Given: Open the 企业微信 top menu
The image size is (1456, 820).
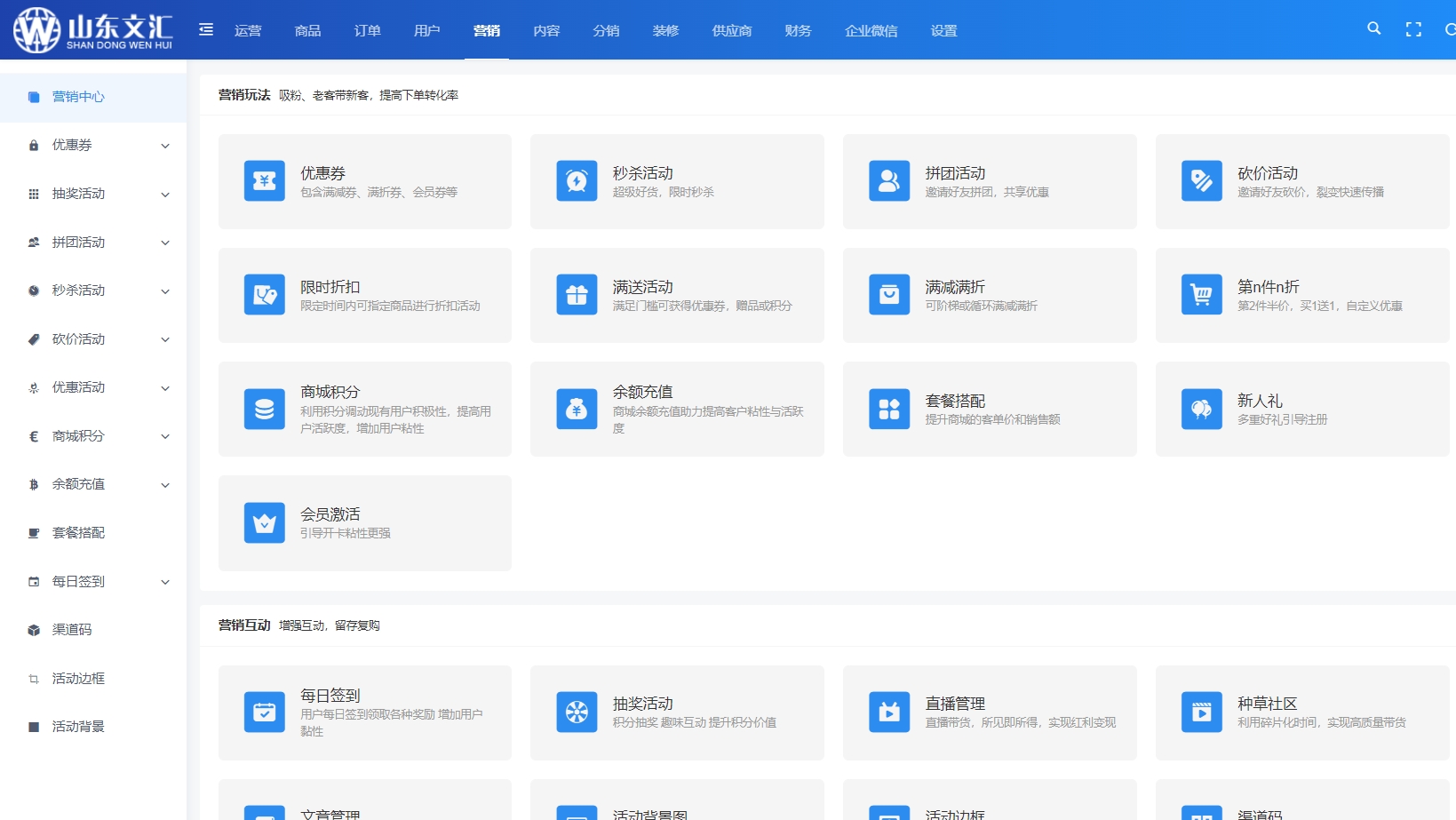Looking at the screenshot, I should point(871,30).
